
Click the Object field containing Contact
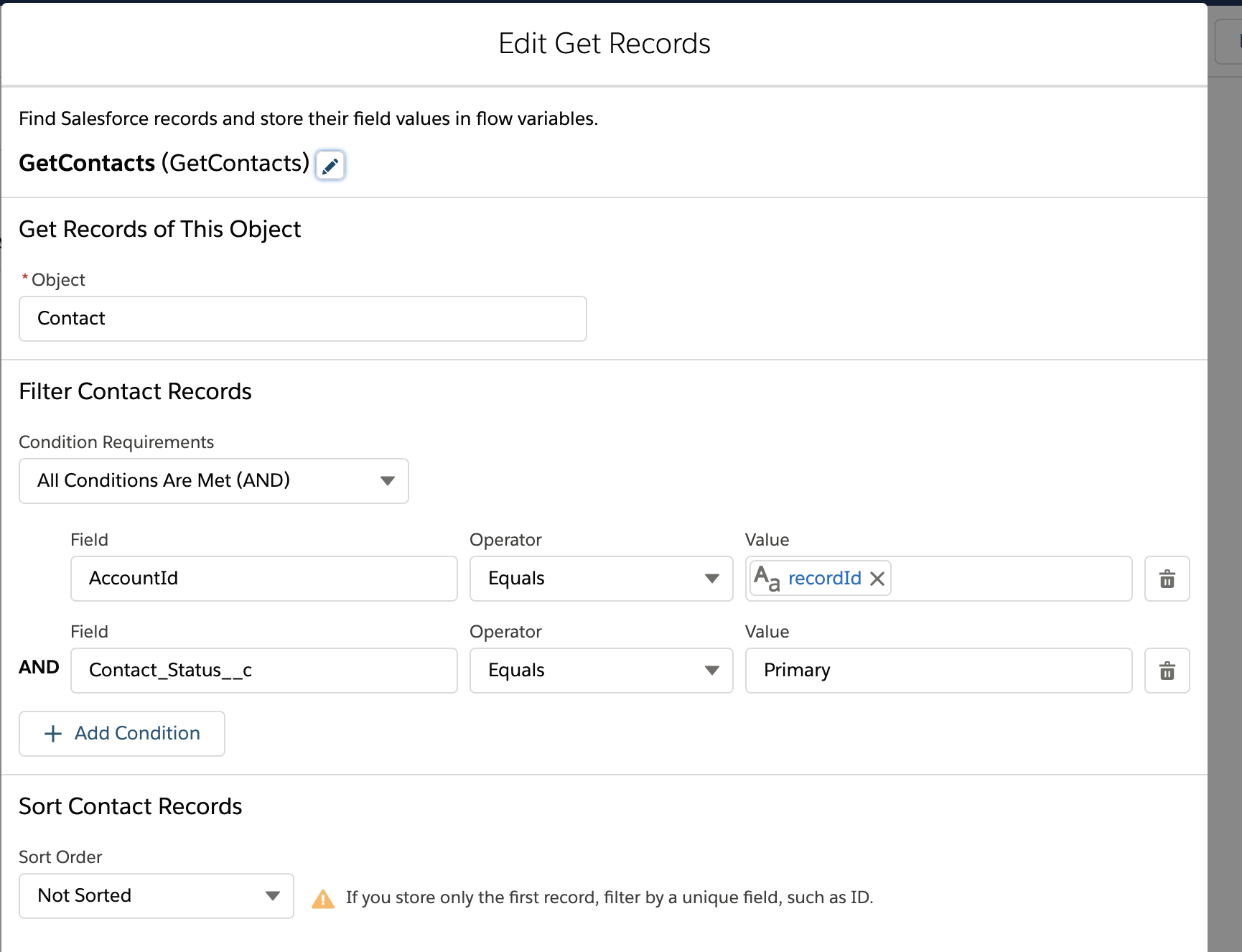[x=302, y=319]
